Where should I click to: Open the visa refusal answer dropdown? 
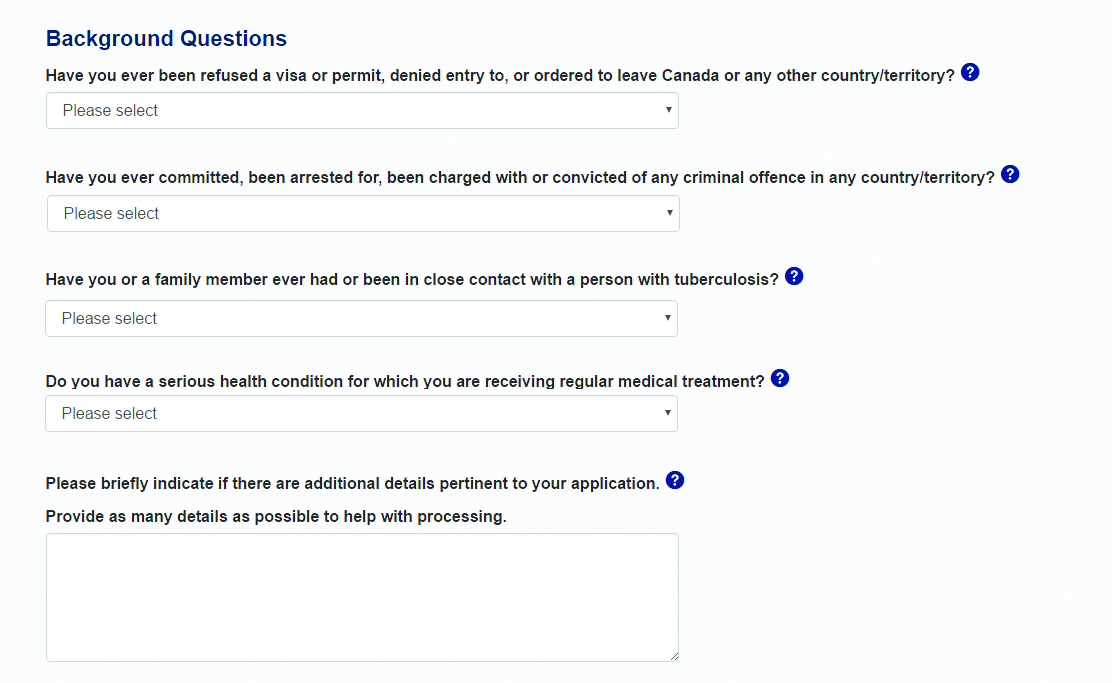362,111
